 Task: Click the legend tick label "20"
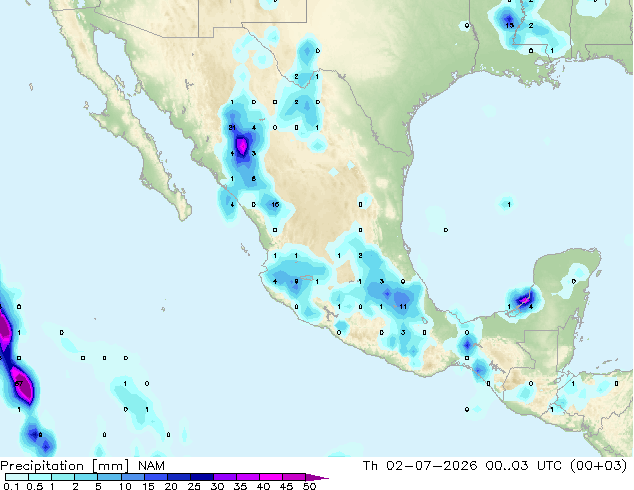[171, 486]
